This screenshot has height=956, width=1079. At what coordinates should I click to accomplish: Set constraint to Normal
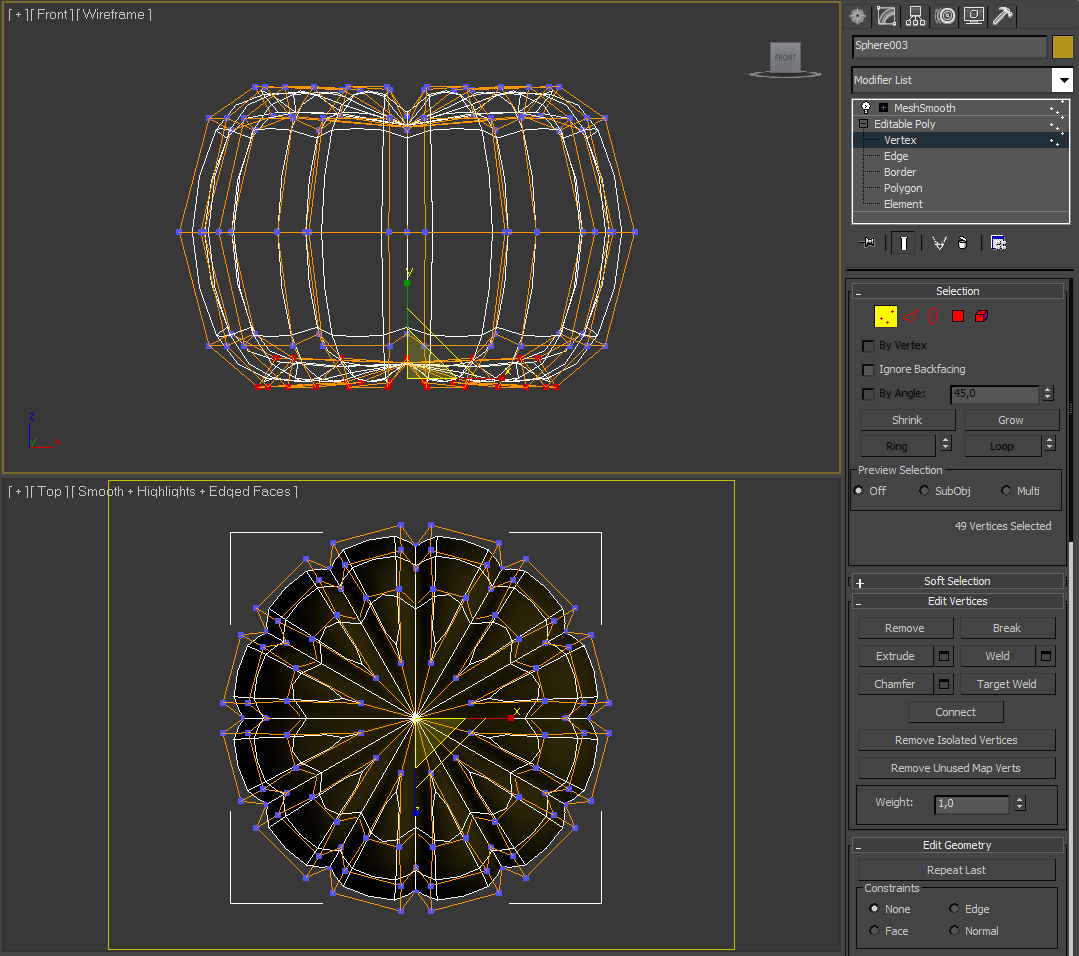[x=954, y=931]
